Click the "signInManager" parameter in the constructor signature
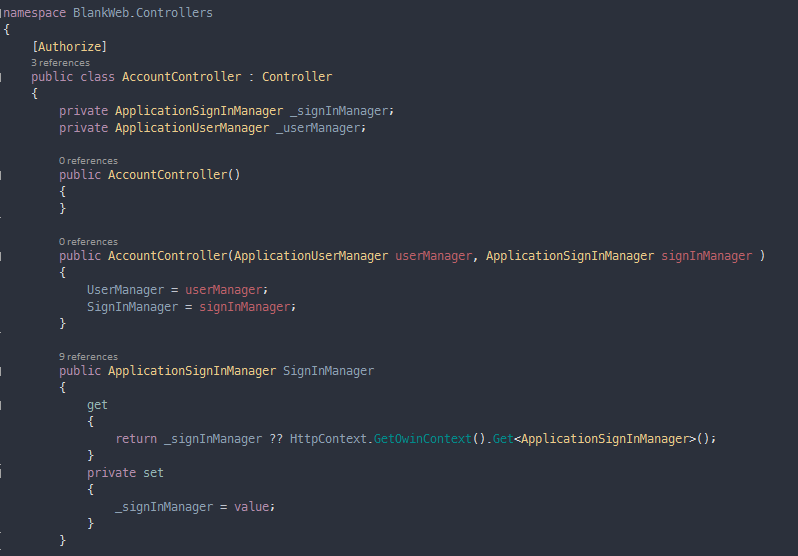 click(x=706, y=256)
